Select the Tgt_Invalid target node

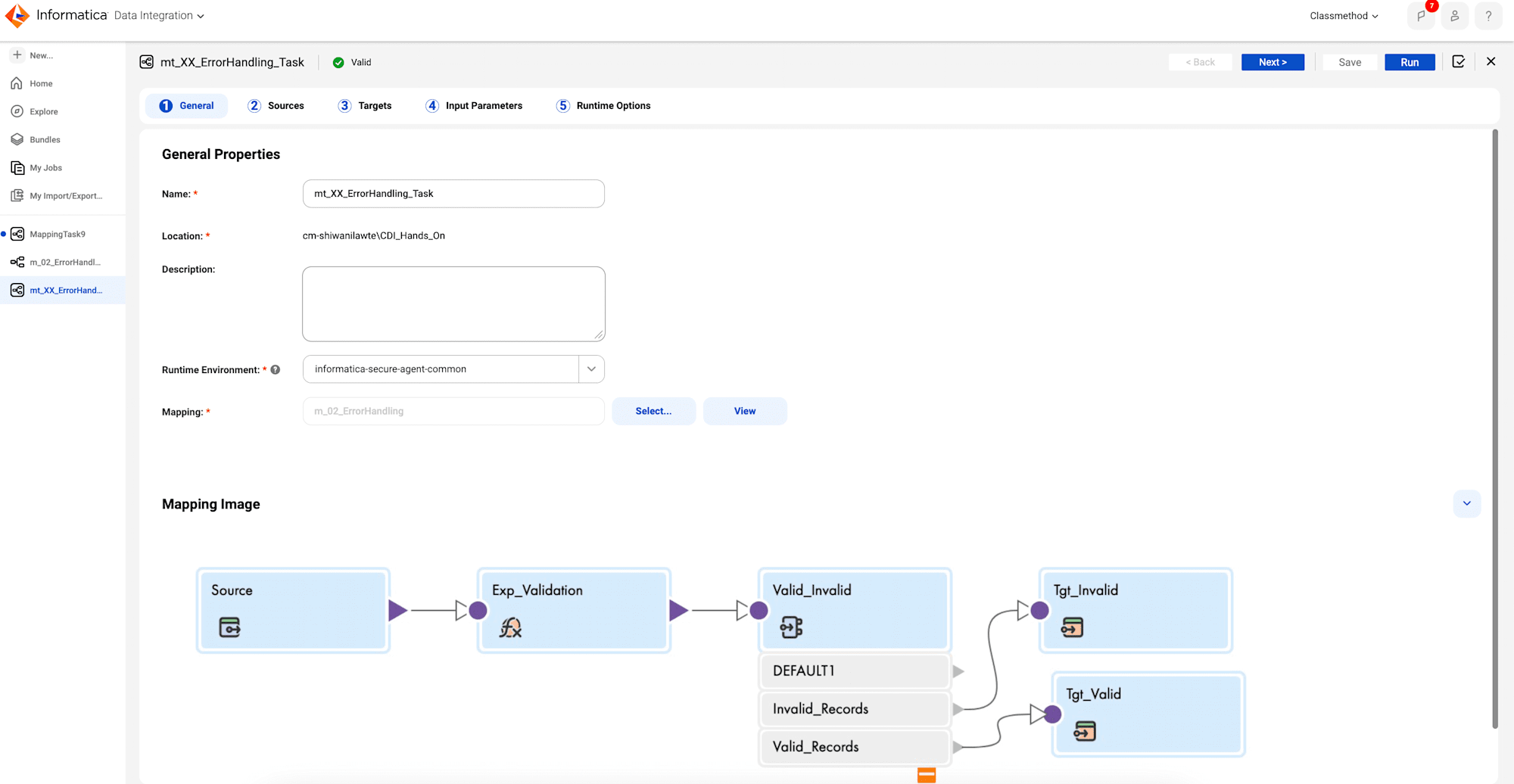(x=1135, y=610)
